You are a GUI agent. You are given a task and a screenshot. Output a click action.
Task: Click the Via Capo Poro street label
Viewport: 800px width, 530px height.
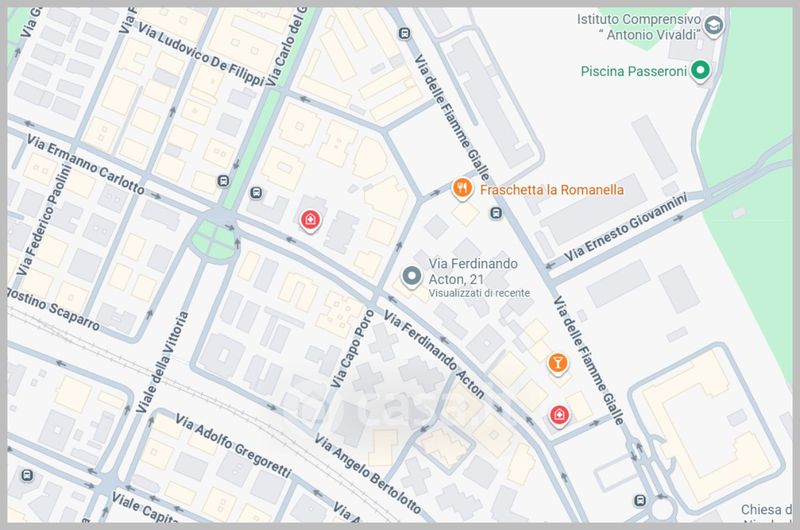pos(353,348)
